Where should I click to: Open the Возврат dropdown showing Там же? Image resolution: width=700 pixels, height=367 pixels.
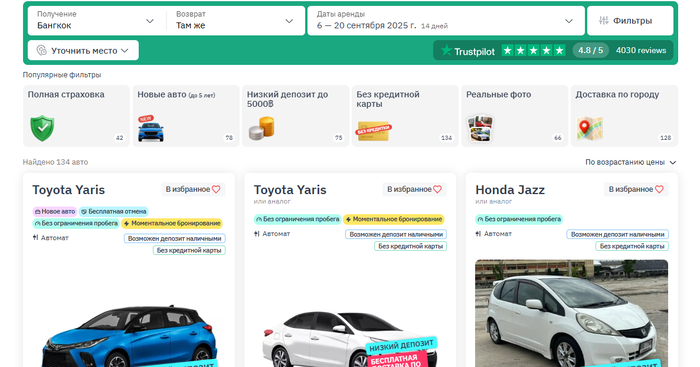235,21
